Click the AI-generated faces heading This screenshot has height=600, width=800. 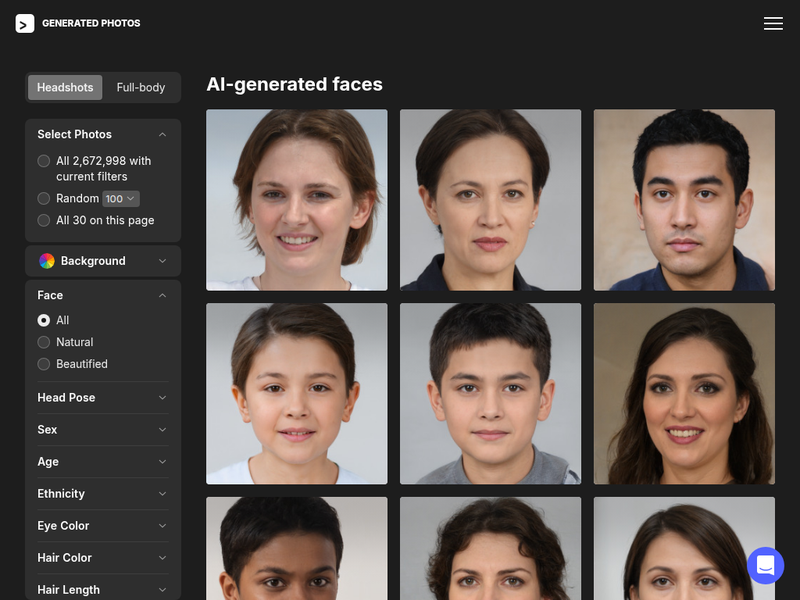[294, 84]
